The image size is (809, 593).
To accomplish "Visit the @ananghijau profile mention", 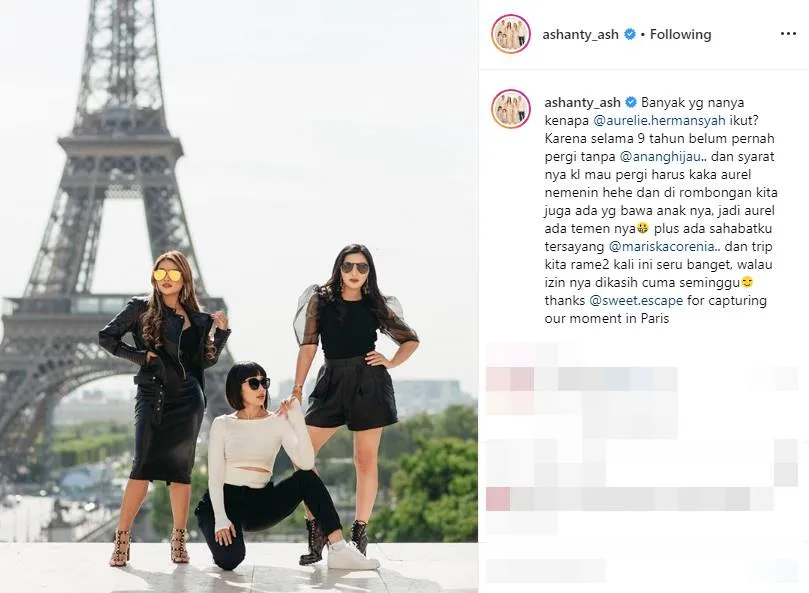I will tap(660, 156).
